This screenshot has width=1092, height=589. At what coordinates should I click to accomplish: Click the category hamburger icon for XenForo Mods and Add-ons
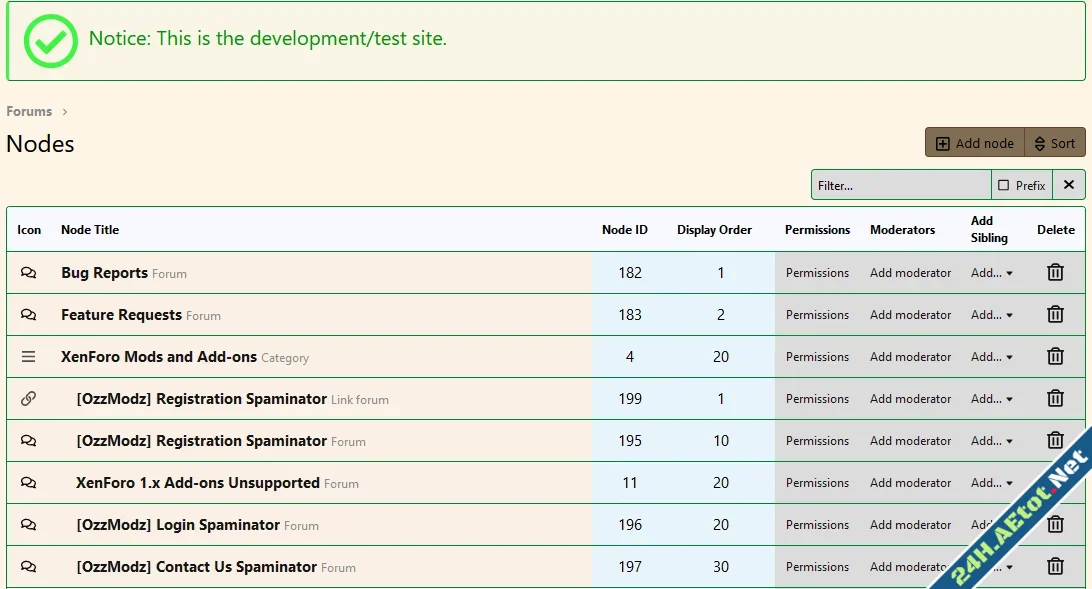(28, 356)
